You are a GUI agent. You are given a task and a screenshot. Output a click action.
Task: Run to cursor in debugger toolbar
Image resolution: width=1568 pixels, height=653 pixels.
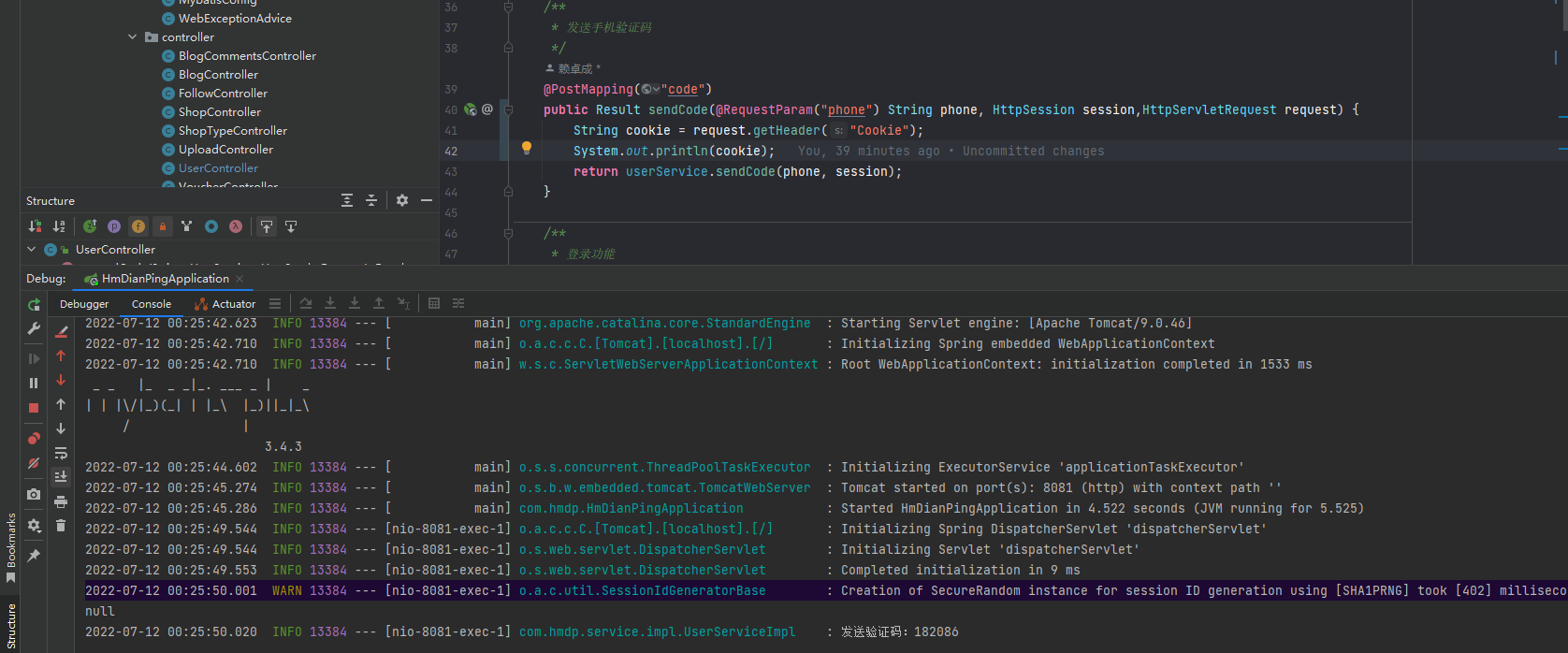(x=403, y=303)
